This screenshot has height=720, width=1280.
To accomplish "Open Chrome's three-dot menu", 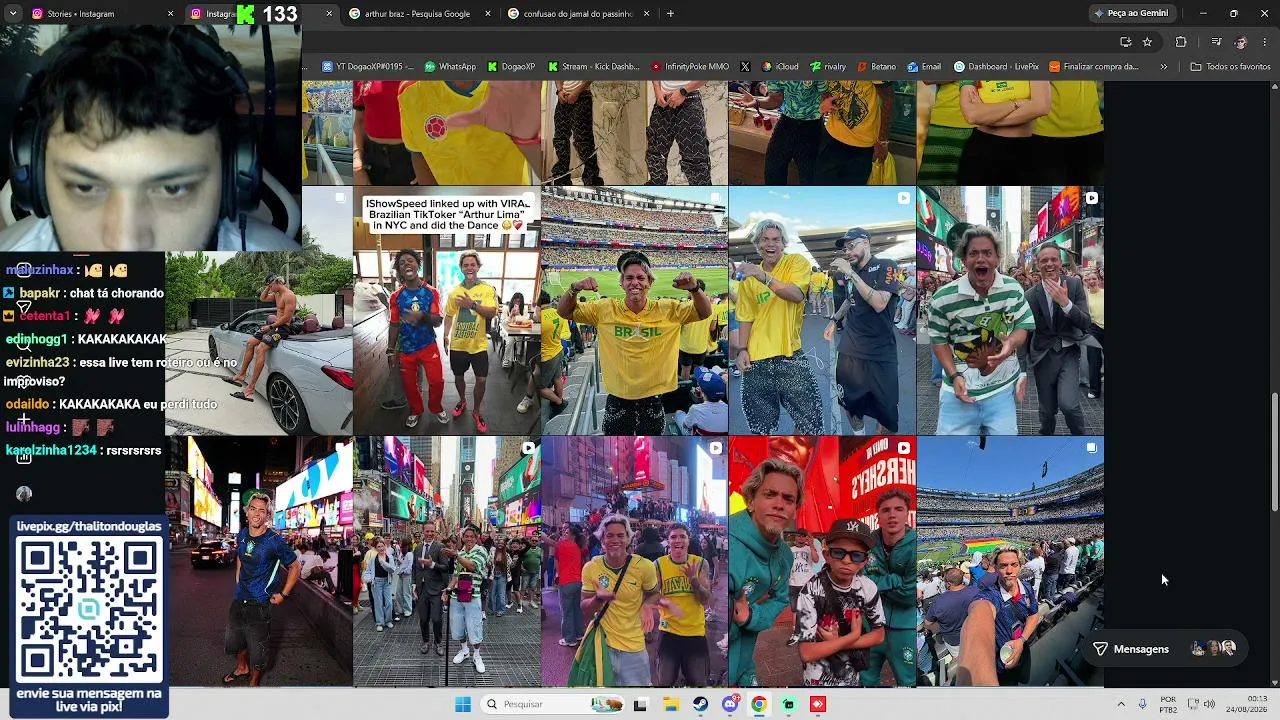I will coord(1265,42).
